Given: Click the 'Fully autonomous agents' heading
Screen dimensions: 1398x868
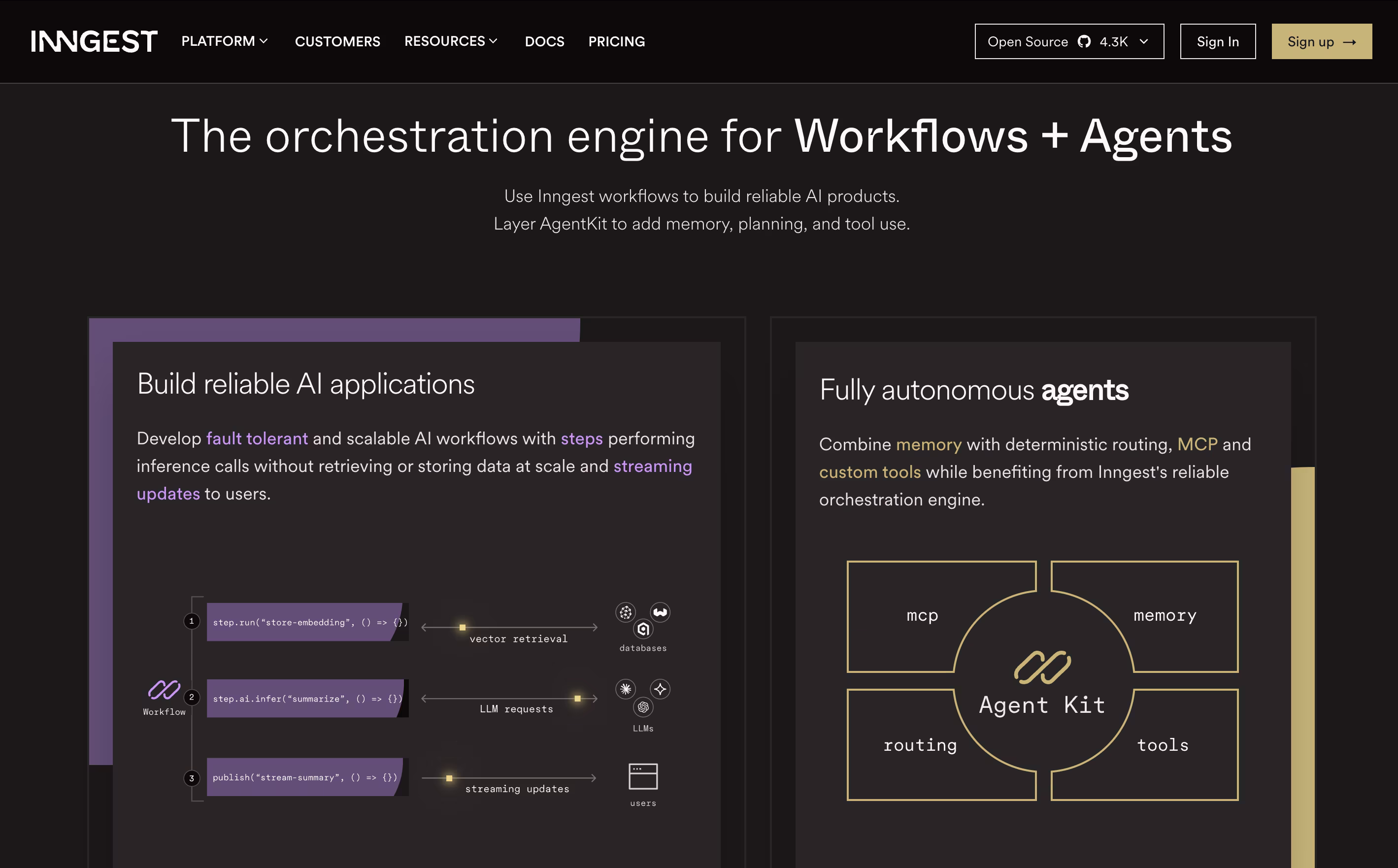Looking at the screenshot, I should tap(974, 390).
